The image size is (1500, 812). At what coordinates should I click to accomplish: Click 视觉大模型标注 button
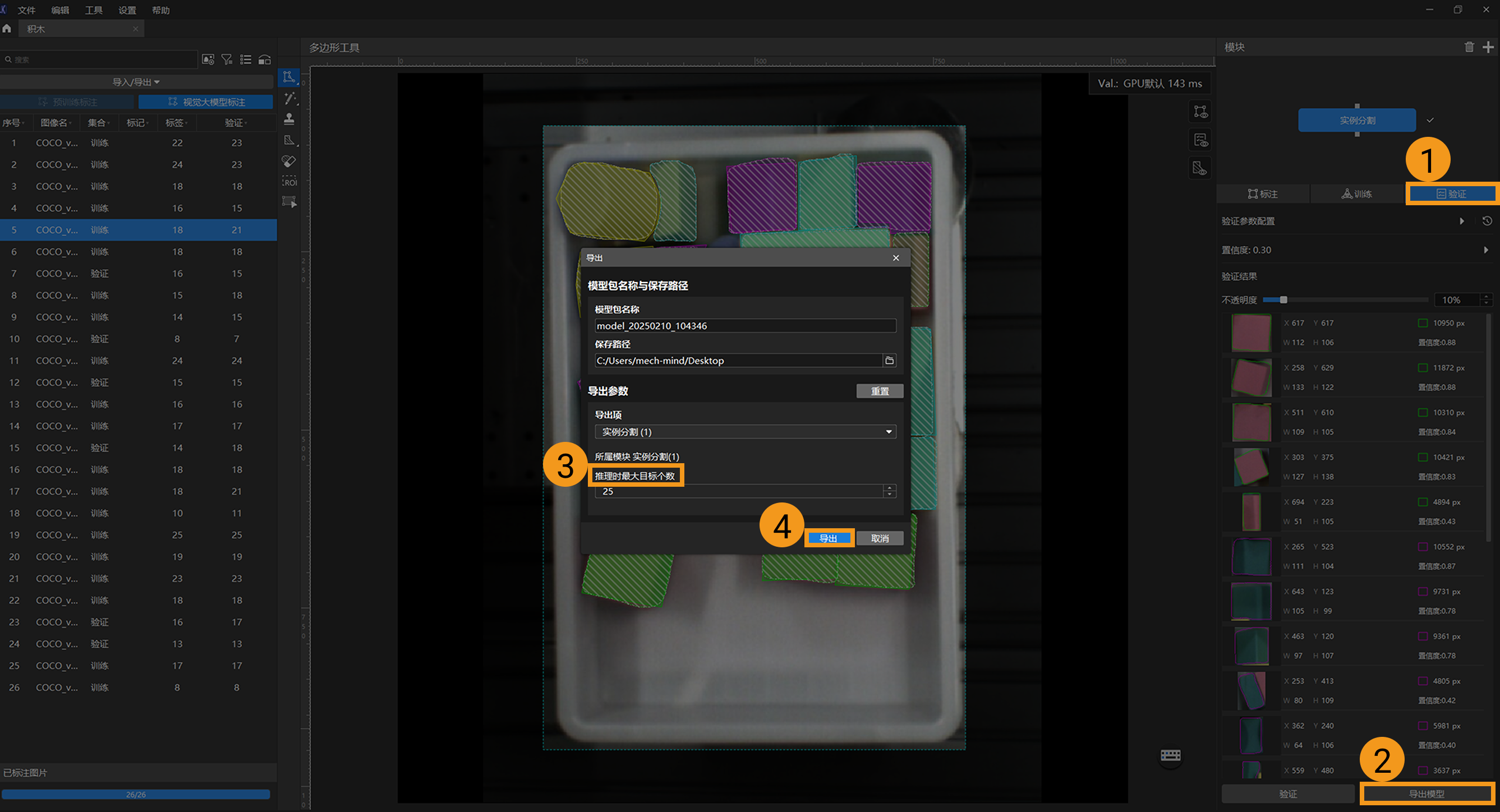(x=205, y=102)
